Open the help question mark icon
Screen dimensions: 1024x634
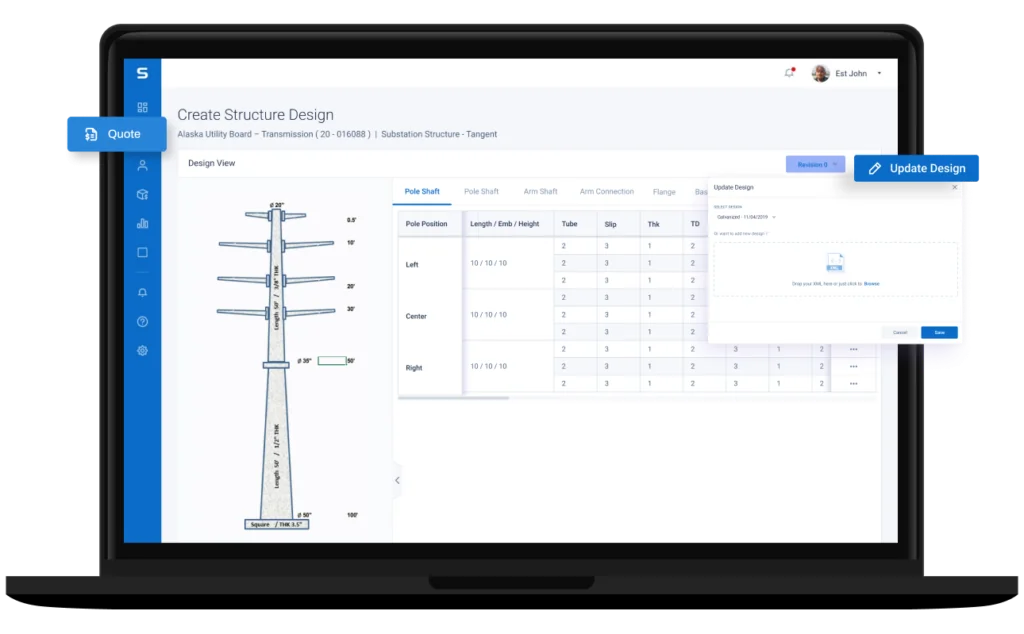click(x=142, y=322)
